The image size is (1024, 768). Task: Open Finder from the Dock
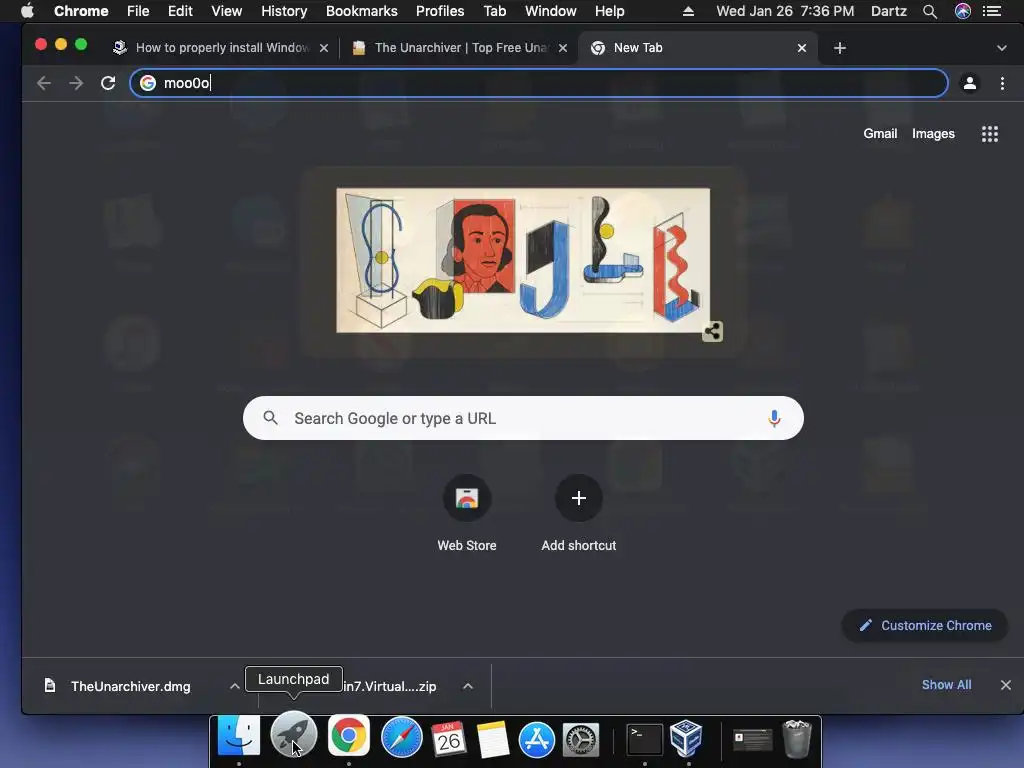tap(238, 736)
